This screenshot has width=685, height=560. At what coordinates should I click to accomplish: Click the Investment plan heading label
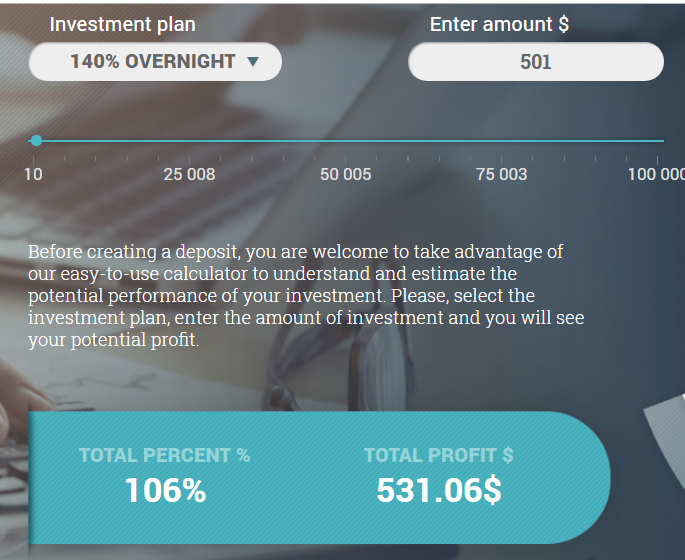pos(122,25)
